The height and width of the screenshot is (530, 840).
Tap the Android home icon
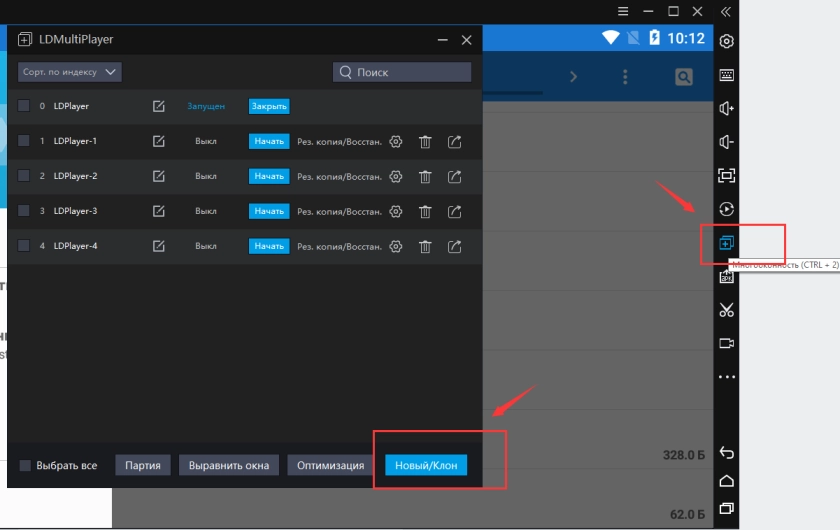[x=726, y=481]
